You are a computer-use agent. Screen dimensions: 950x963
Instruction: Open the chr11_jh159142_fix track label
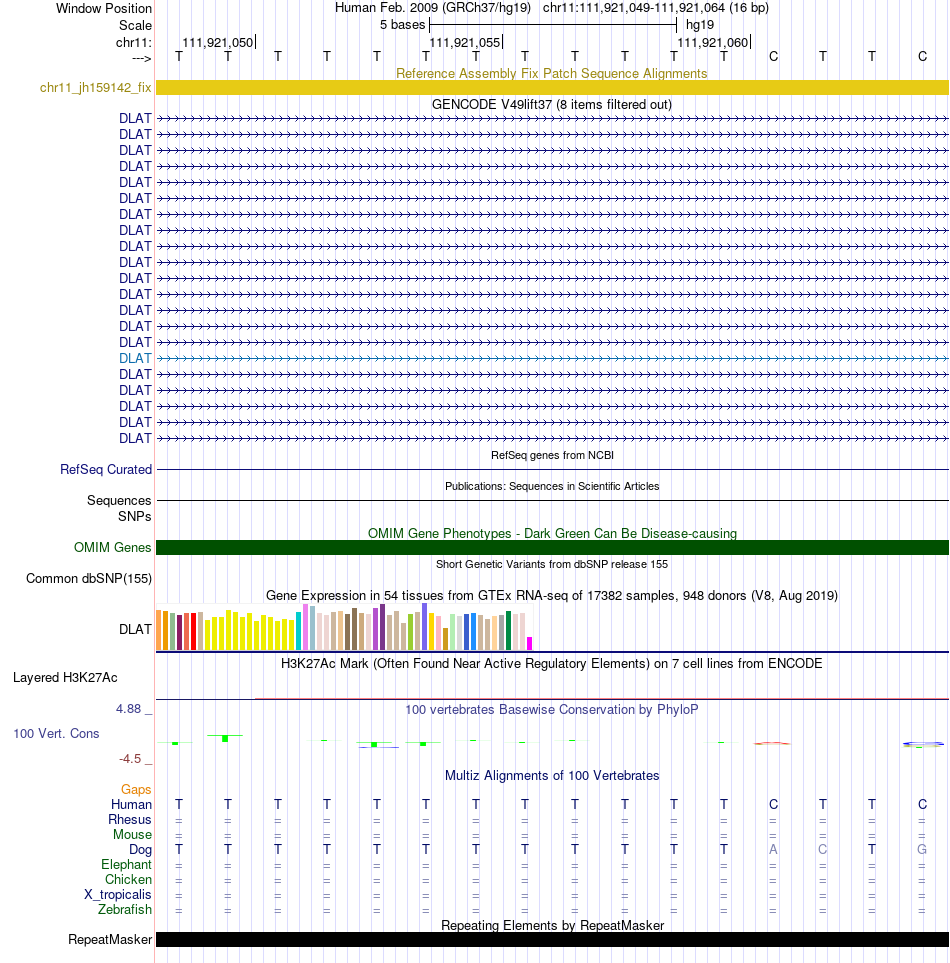(96, 87)
